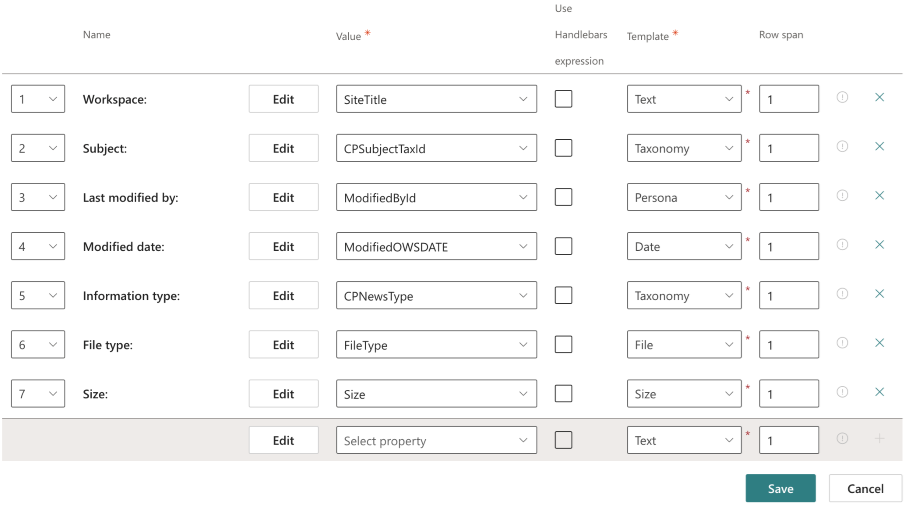908x508 pixels.
Task: Expand the Persona template dropdown
Action: pos(684,198)
